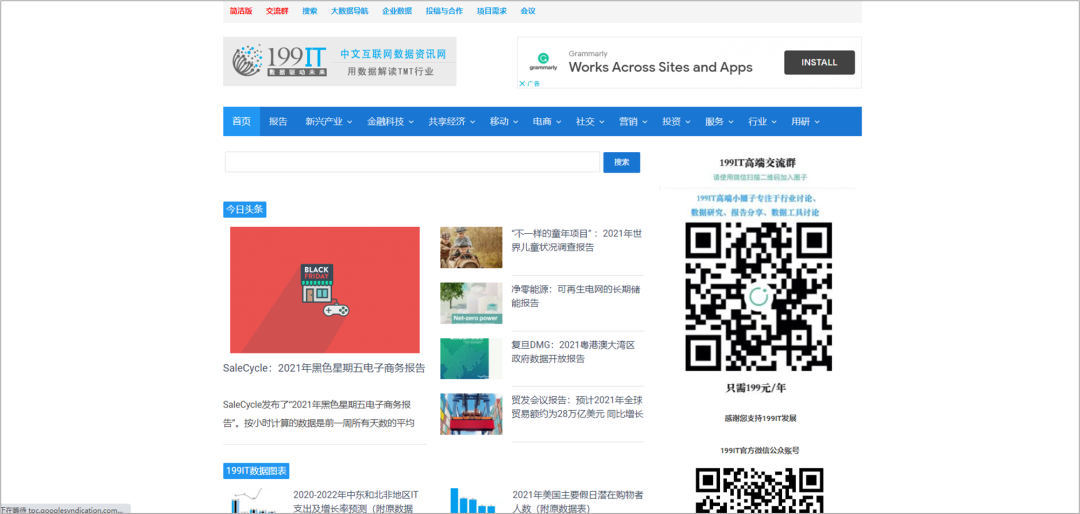Close the ad with the X icon
The width and height of the screenshot is (1080, 514).
522,84
